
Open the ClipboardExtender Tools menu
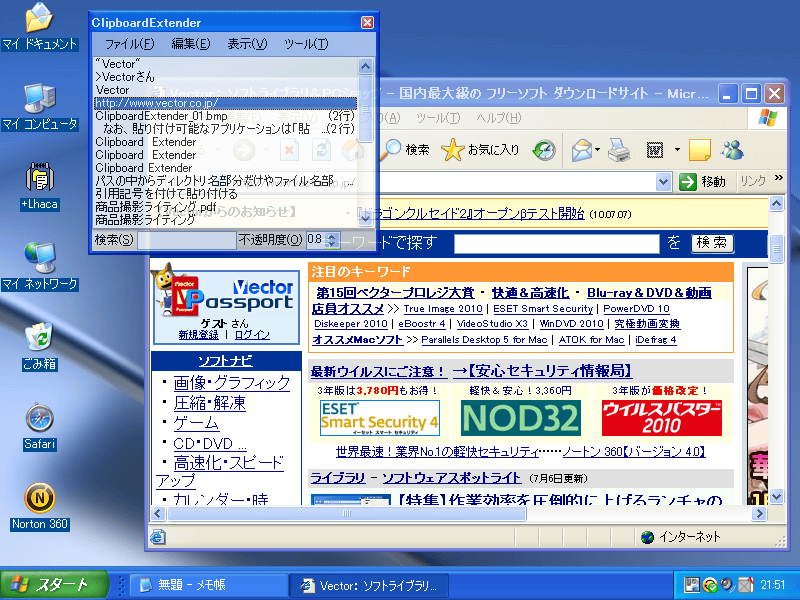tap(306, 44)
